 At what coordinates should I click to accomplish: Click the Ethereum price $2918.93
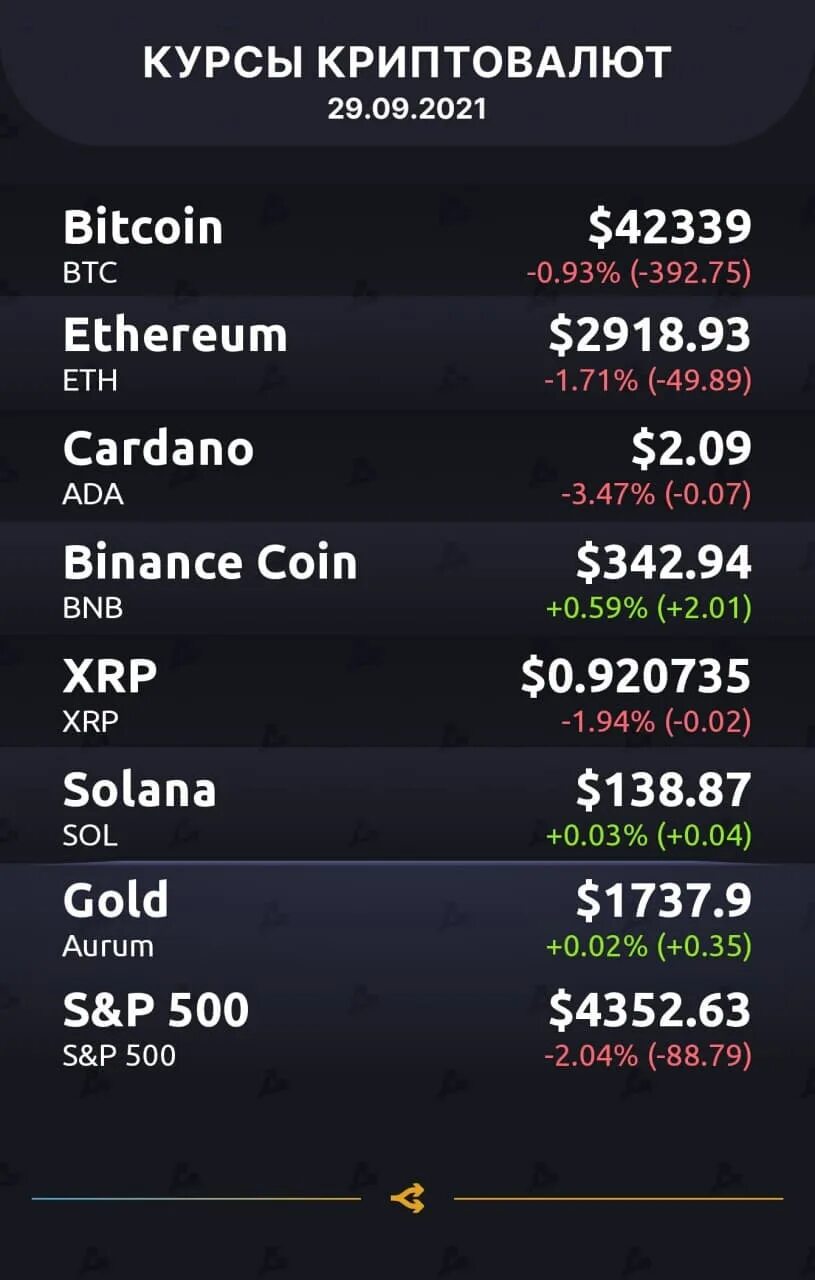pyautogui.click(x=650, y=335)
